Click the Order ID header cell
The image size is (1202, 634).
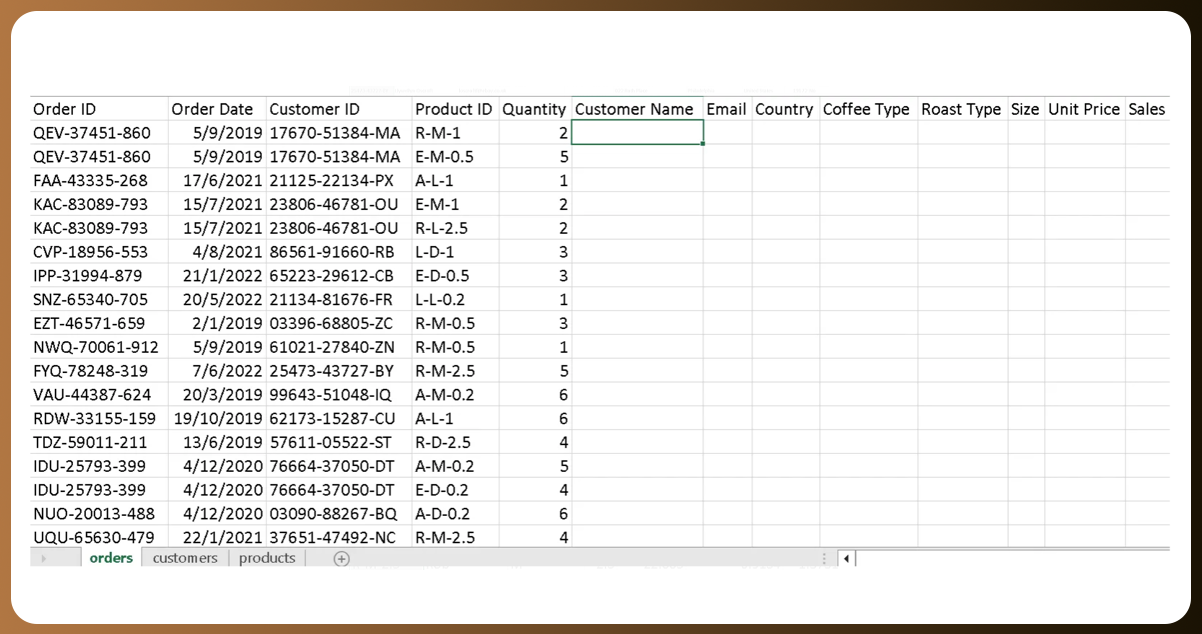[98, 109]
